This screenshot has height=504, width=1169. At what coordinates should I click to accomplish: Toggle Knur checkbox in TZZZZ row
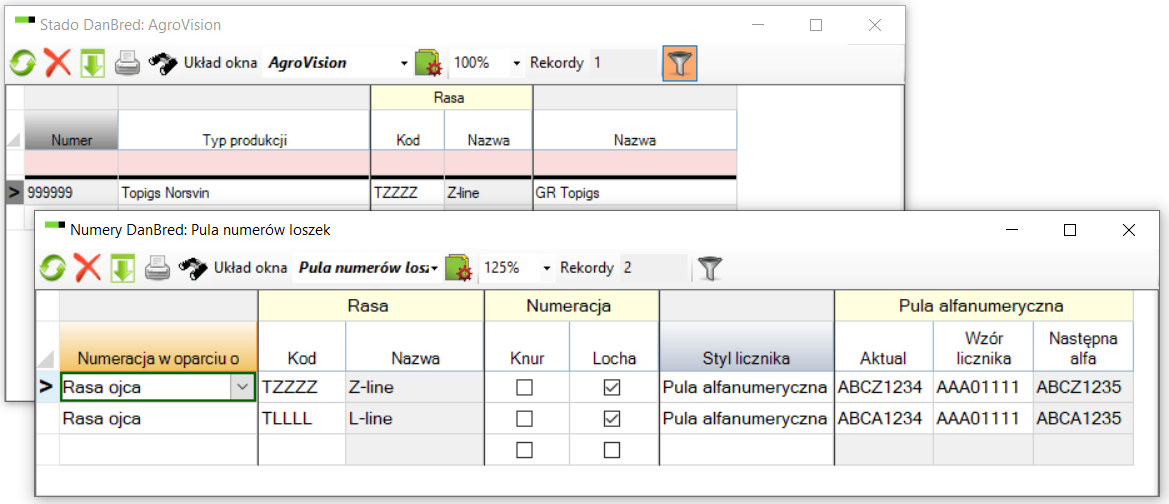(x=526, y=387)
